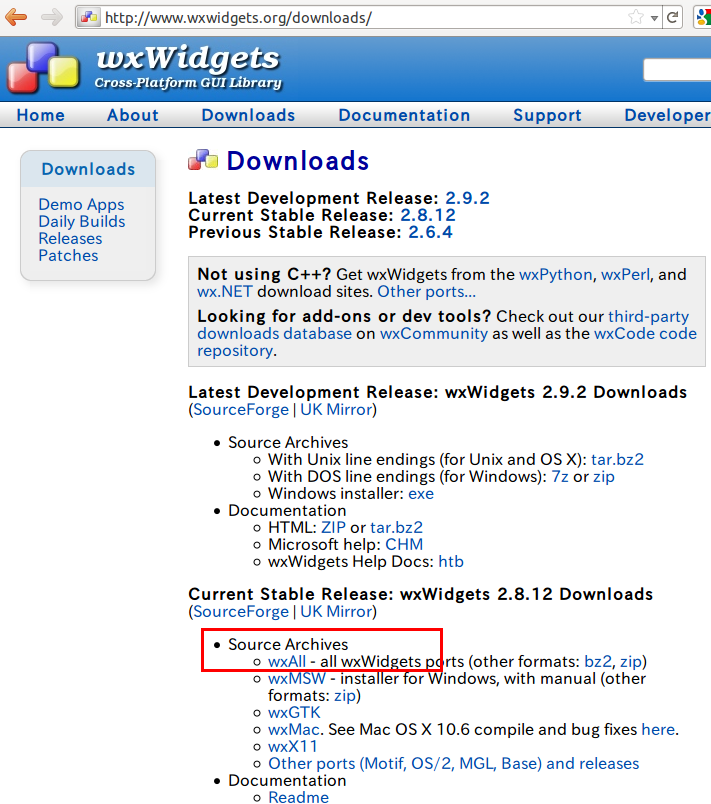Download HTML documentation tar.bz2

point(396,527)
